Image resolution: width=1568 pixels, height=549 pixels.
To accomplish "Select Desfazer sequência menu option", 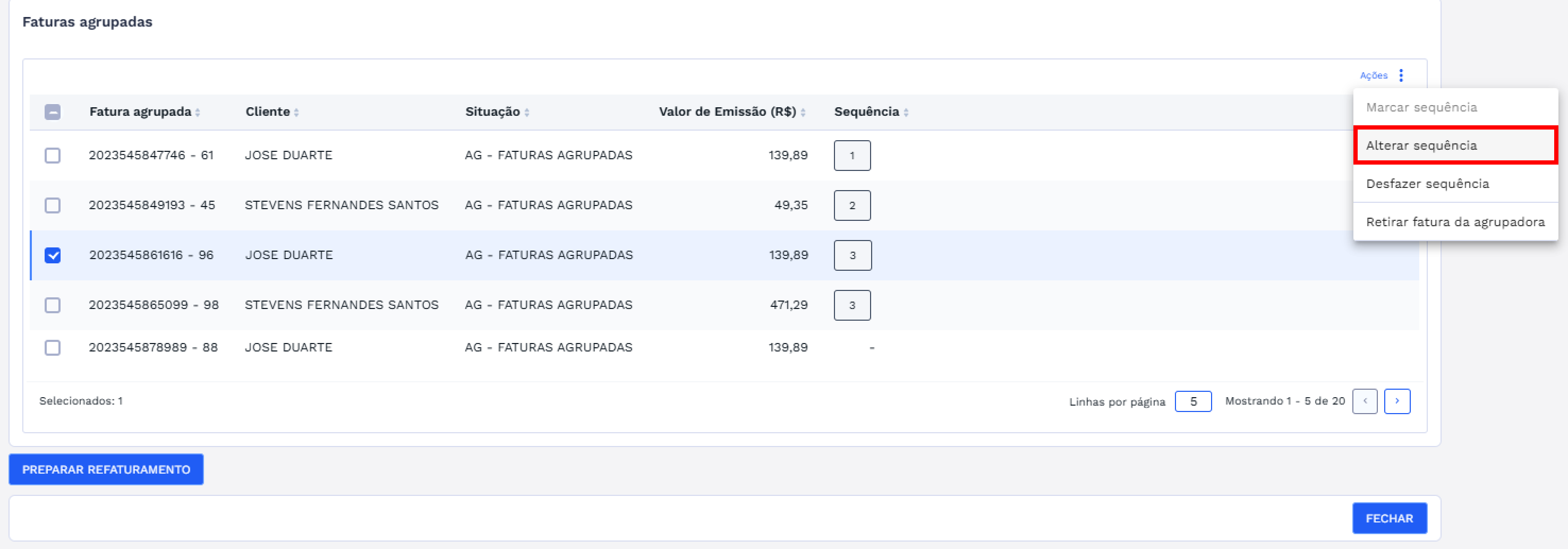I will [1427, 184].
